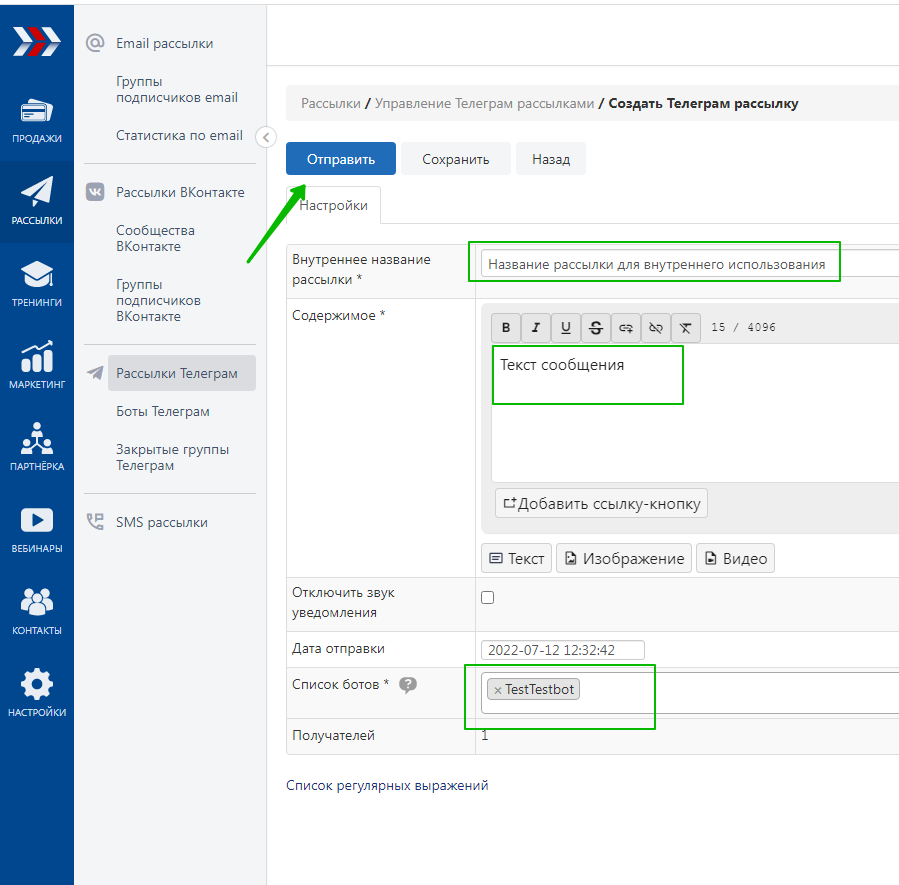The image size is (899, 885).
Task: Click the Дата отправки date field
Action: pyautogui.click(x=562, y=650)
